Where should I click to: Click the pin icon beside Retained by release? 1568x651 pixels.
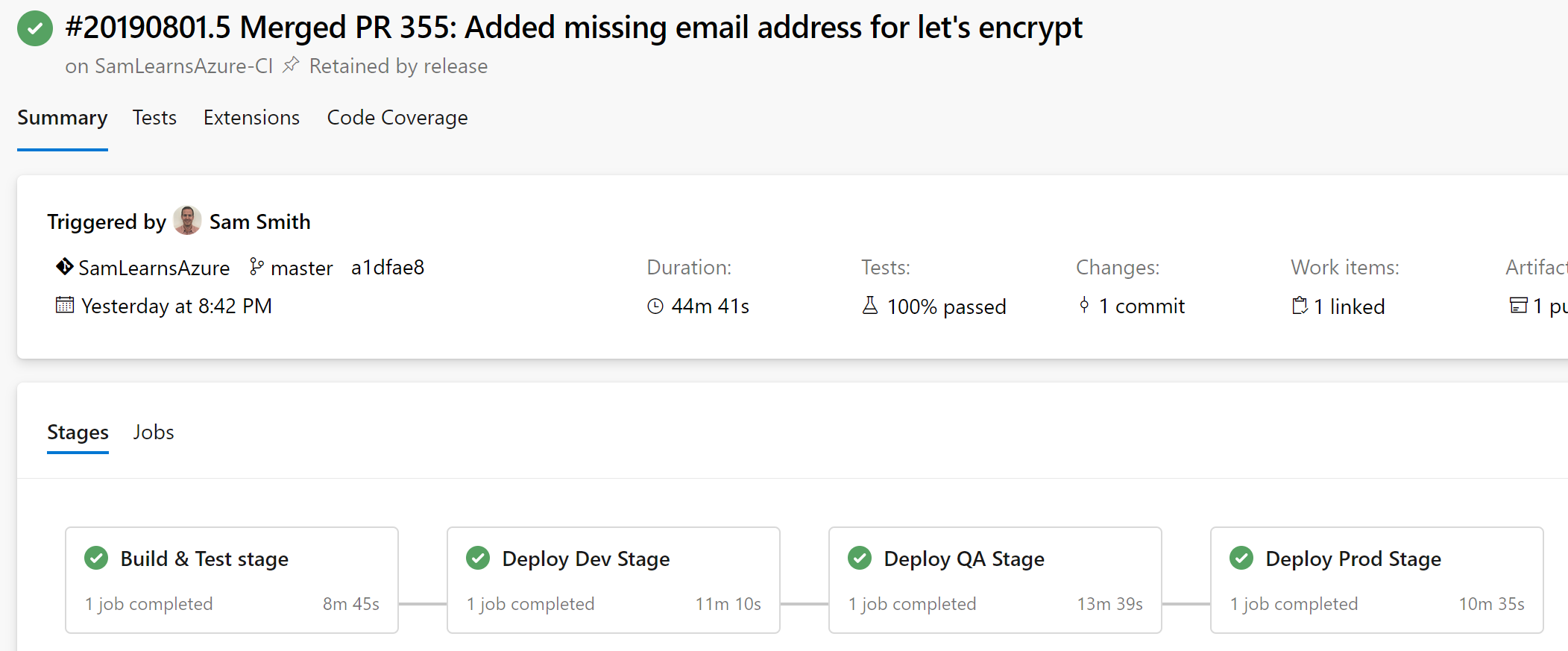(x=291, y=66)
